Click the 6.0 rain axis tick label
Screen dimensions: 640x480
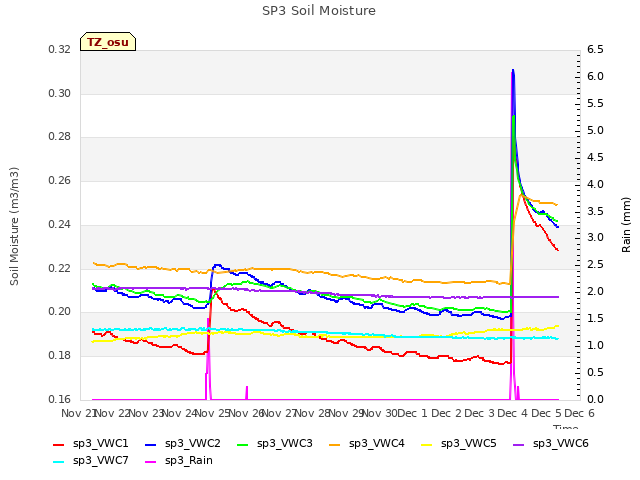click(595, 77)
